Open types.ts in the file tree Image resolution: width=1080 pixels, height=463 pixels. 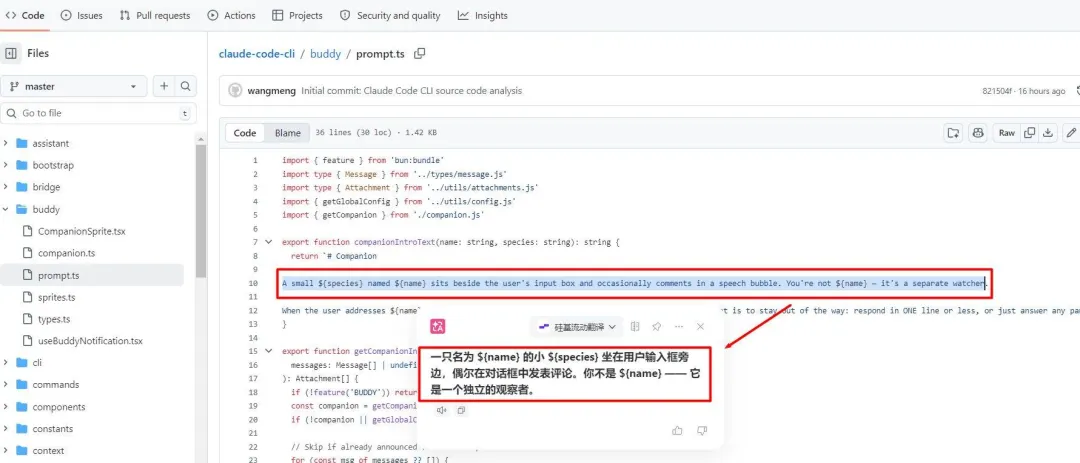54,319
